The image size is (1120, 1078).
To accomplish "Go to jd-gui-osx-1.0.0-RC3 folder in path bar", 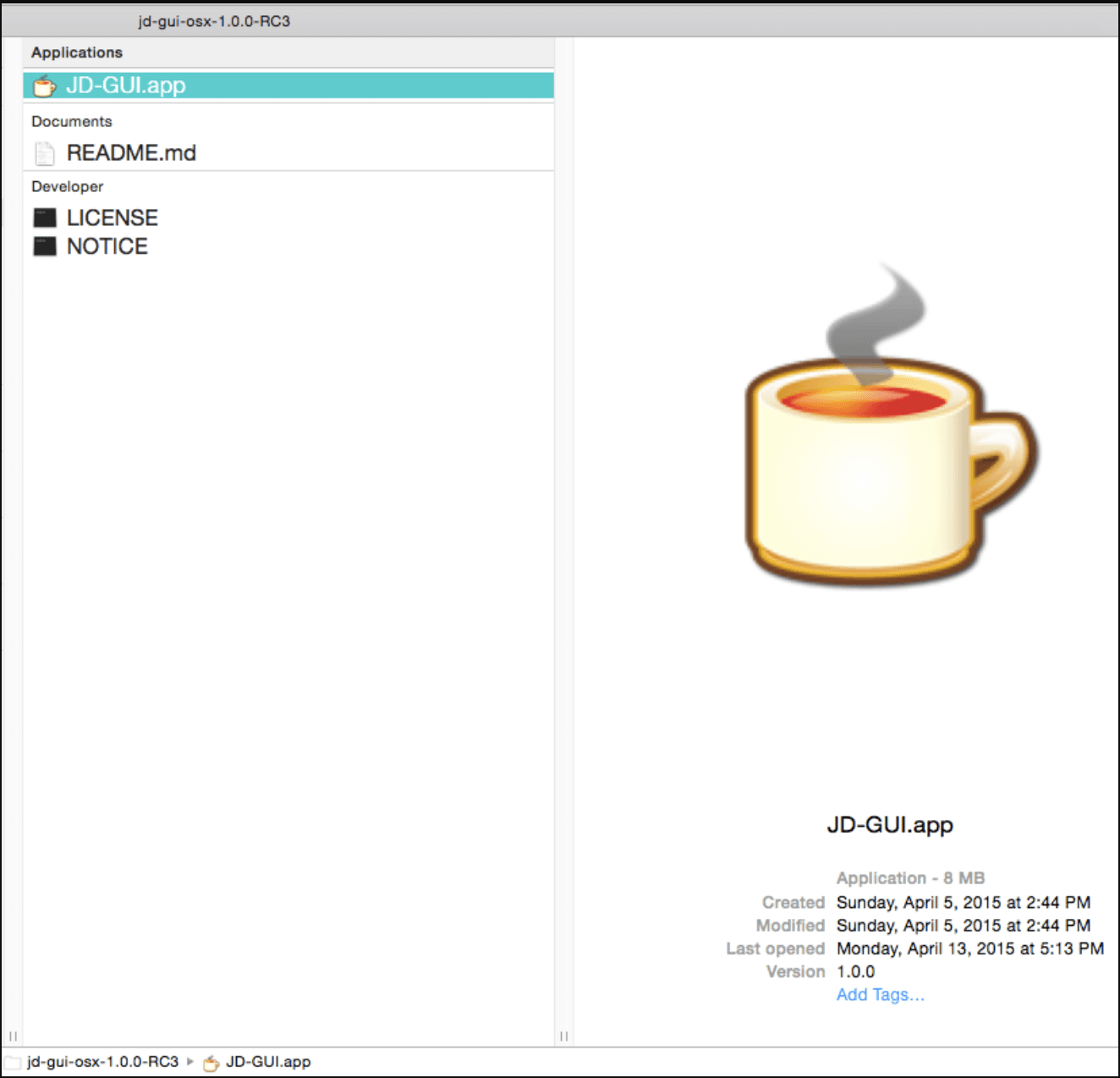I will click(102, 1062).
